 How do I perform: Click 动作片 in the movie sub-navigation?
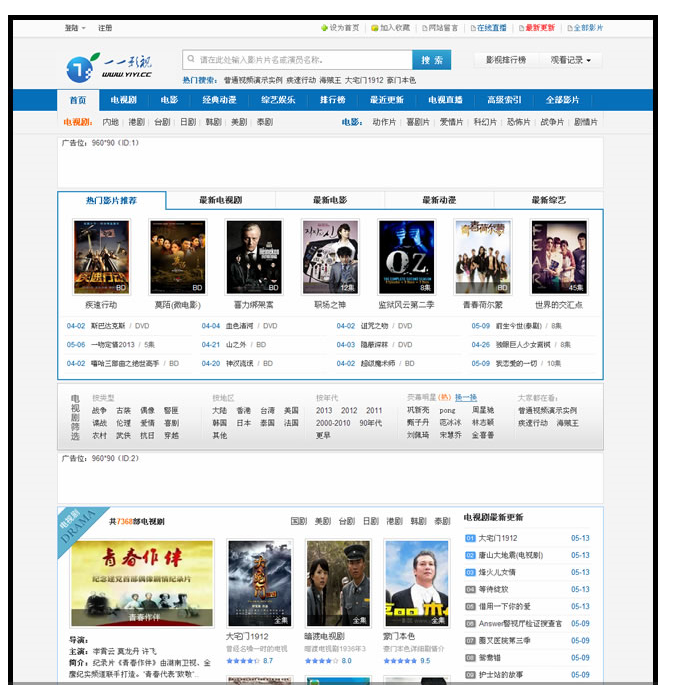pos(384,122)
